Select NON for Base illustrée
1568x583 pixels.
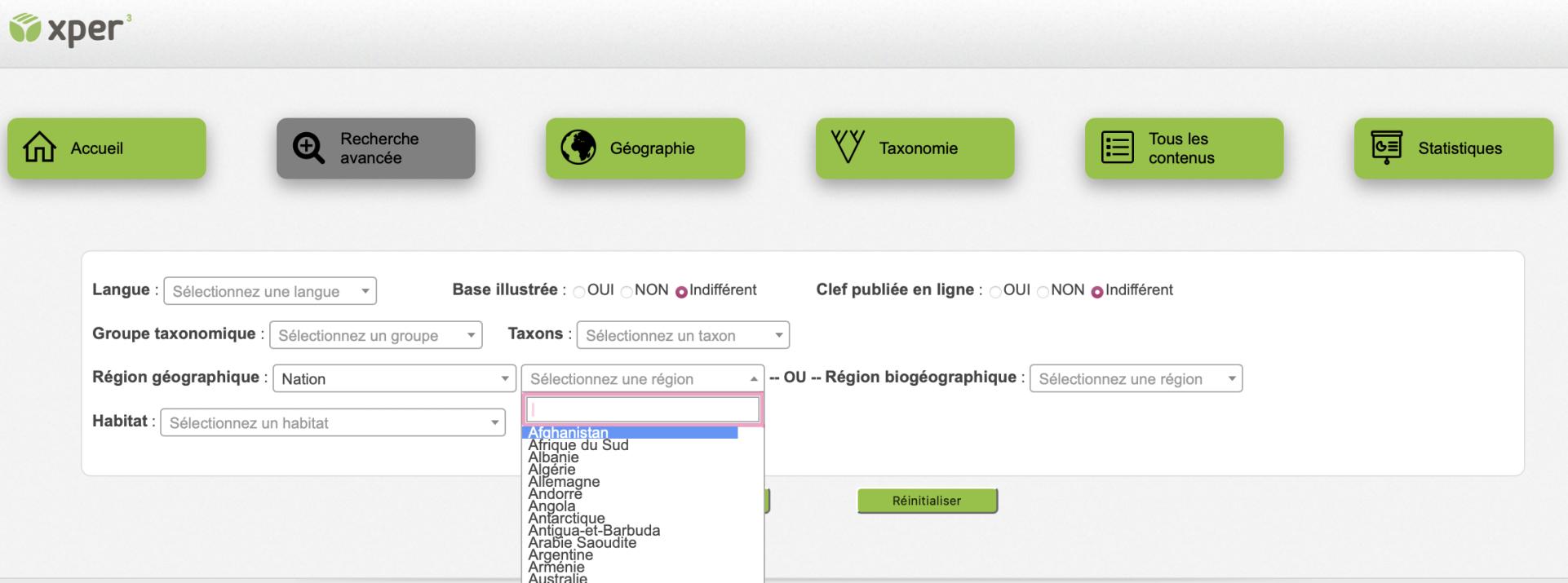627,292
